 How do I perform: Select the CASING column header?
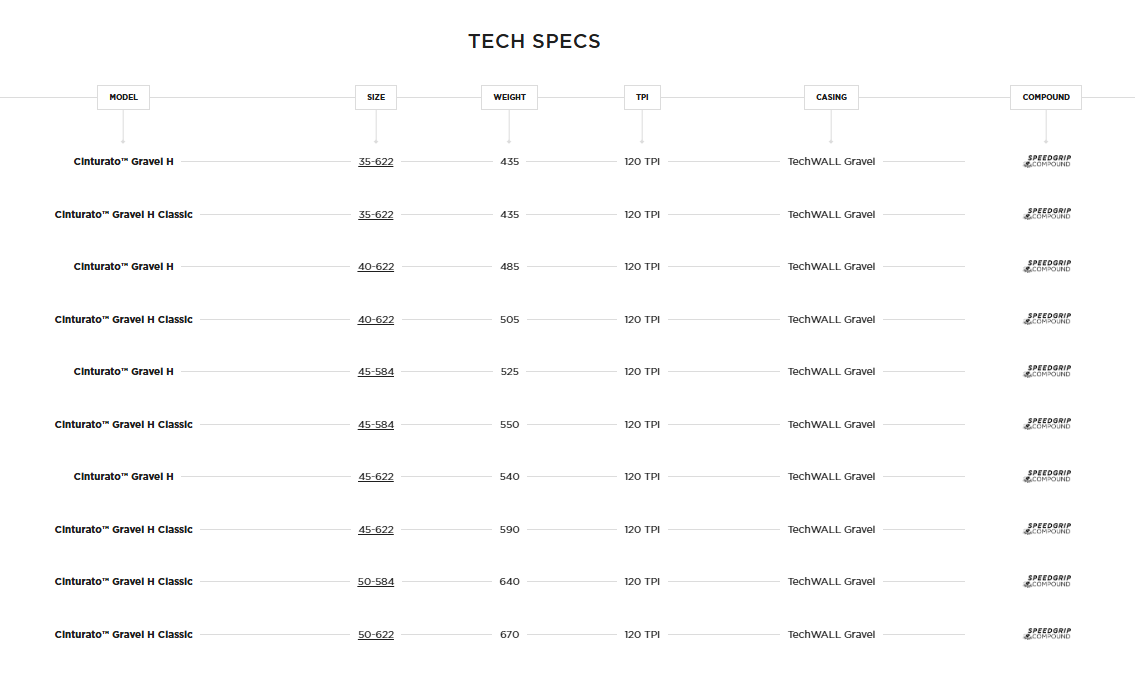[x=831, y=97]
